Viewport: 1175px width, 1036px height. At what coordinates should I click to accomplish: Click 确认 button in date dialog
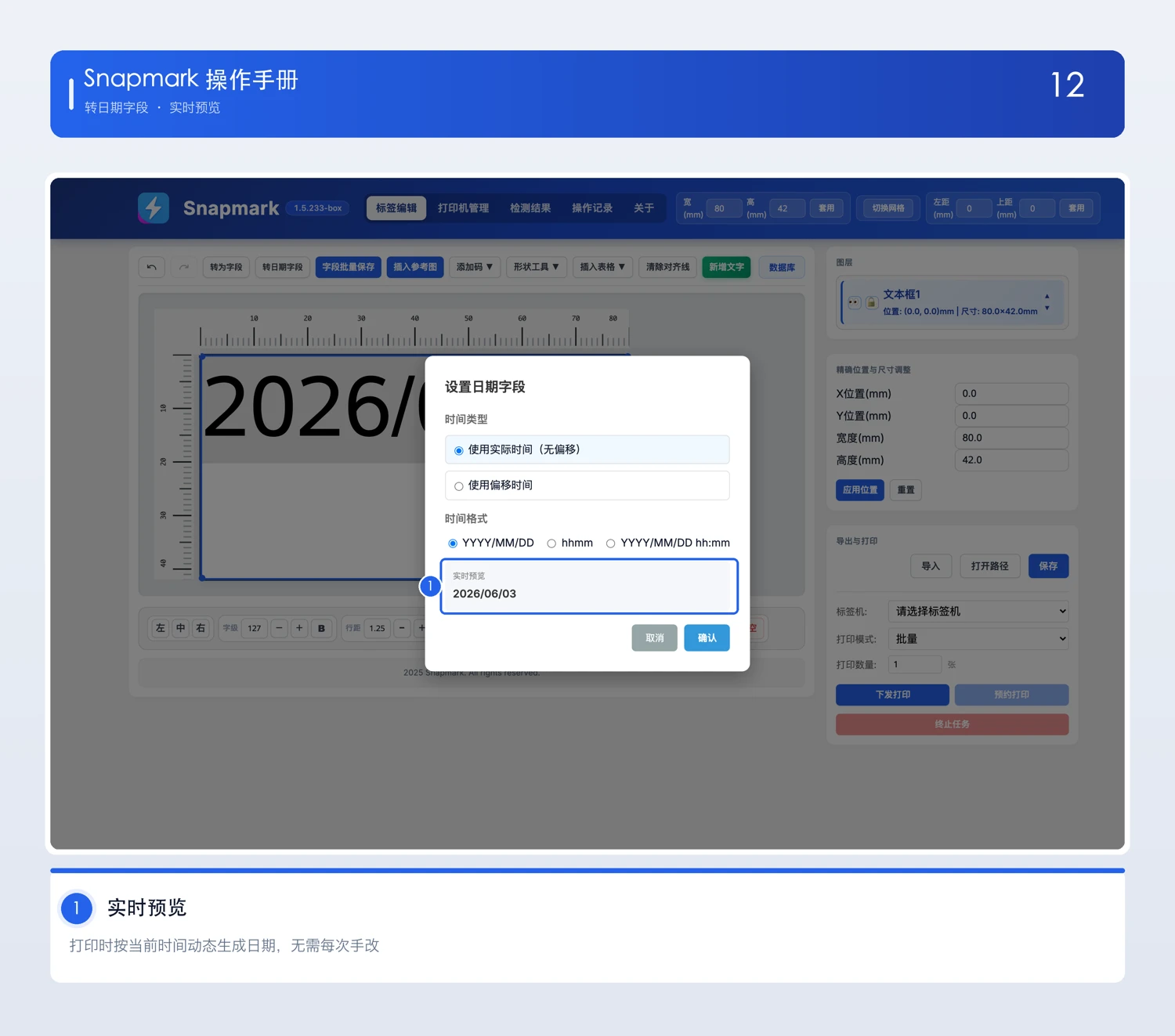(707, 638)
